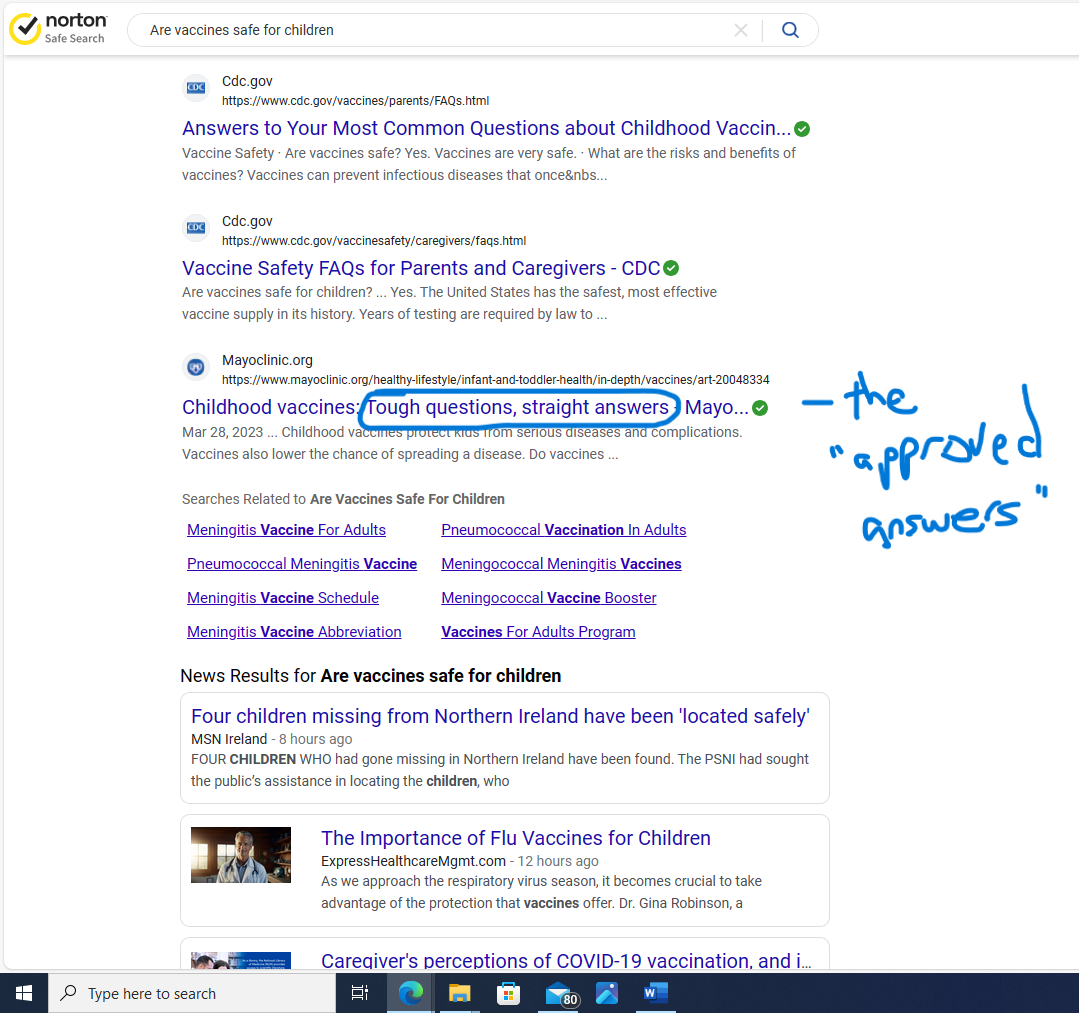Open related search 'Pneumococcal Vaccination In Adults'

click(564, 530)
